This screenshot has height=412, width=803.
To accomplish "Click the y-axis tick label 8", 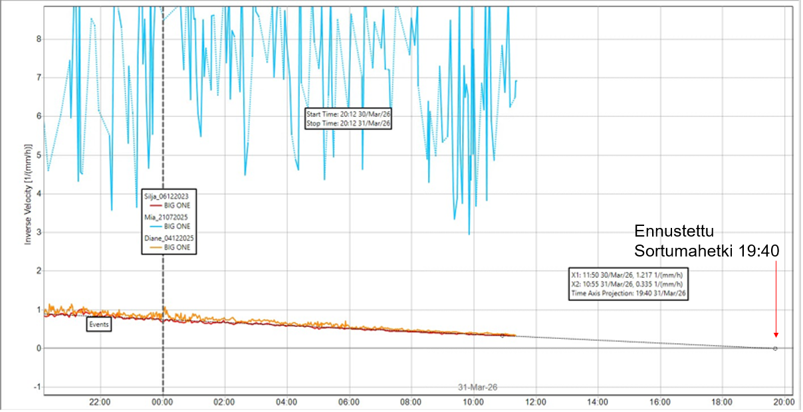I will [38, 39].
